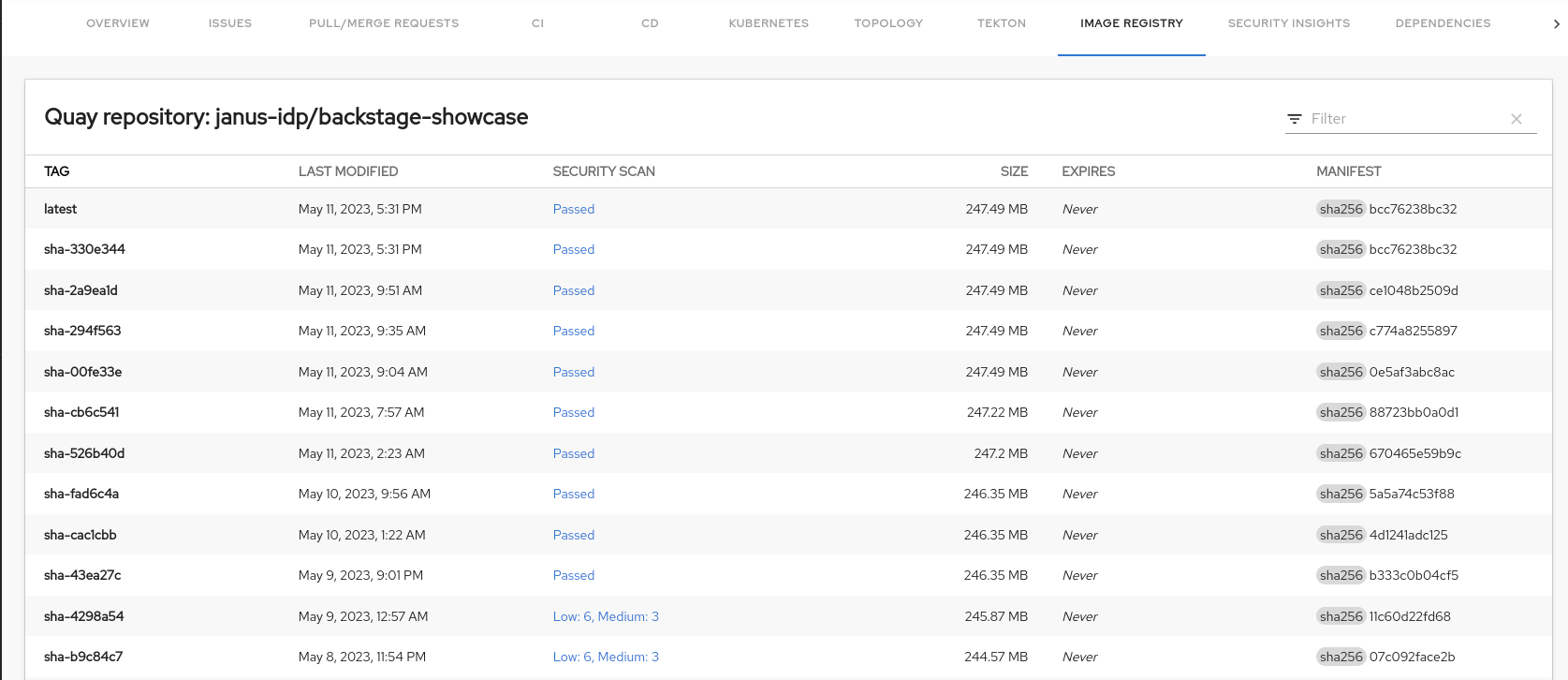Viewport: 1568px width, 680px height.
Task: Open scan result for sha-b9c84c7
Action: coord(605,657)
